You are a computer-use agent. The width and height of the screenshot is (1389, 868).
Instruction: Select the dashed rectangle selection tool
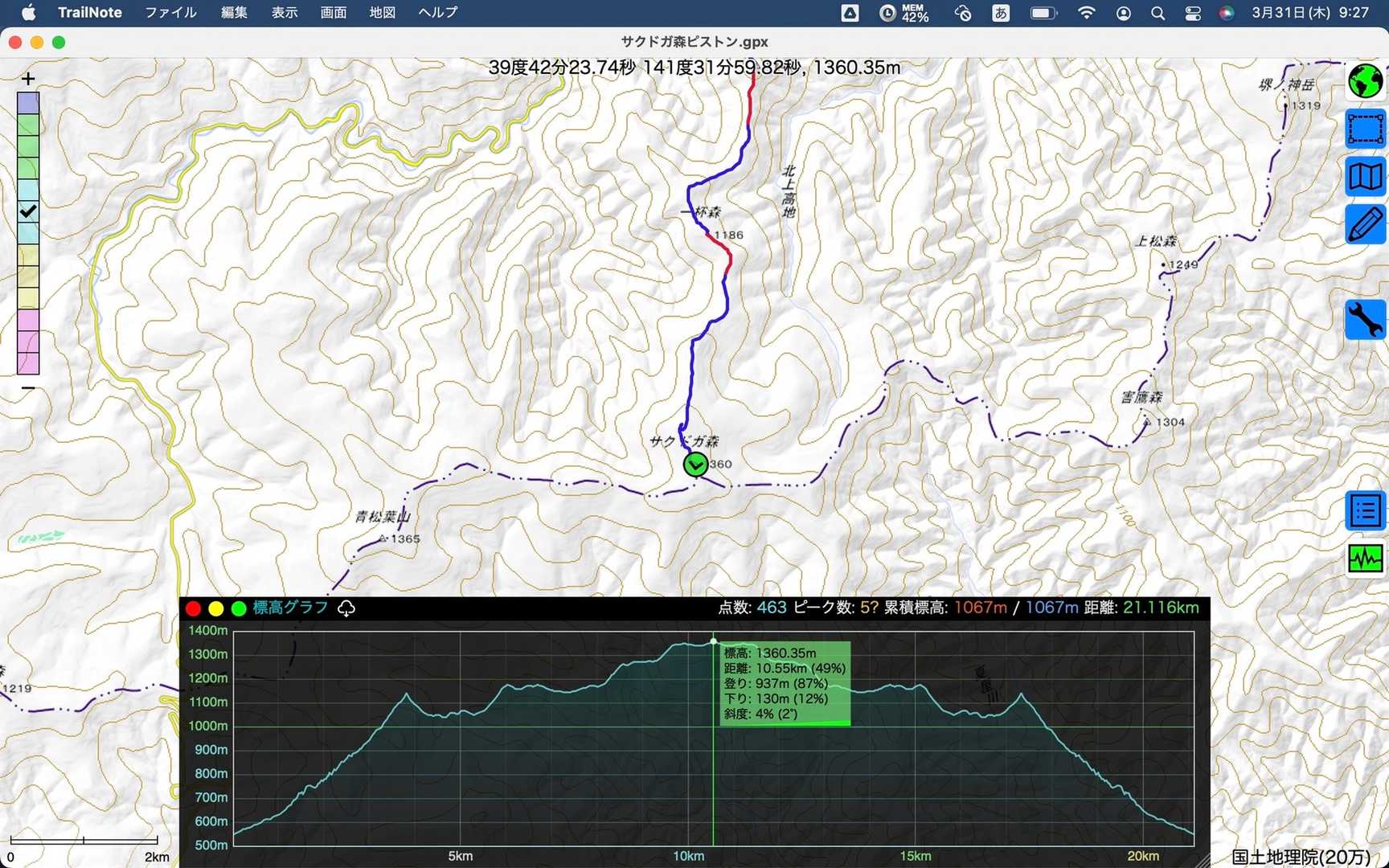tap(1365, 129)
